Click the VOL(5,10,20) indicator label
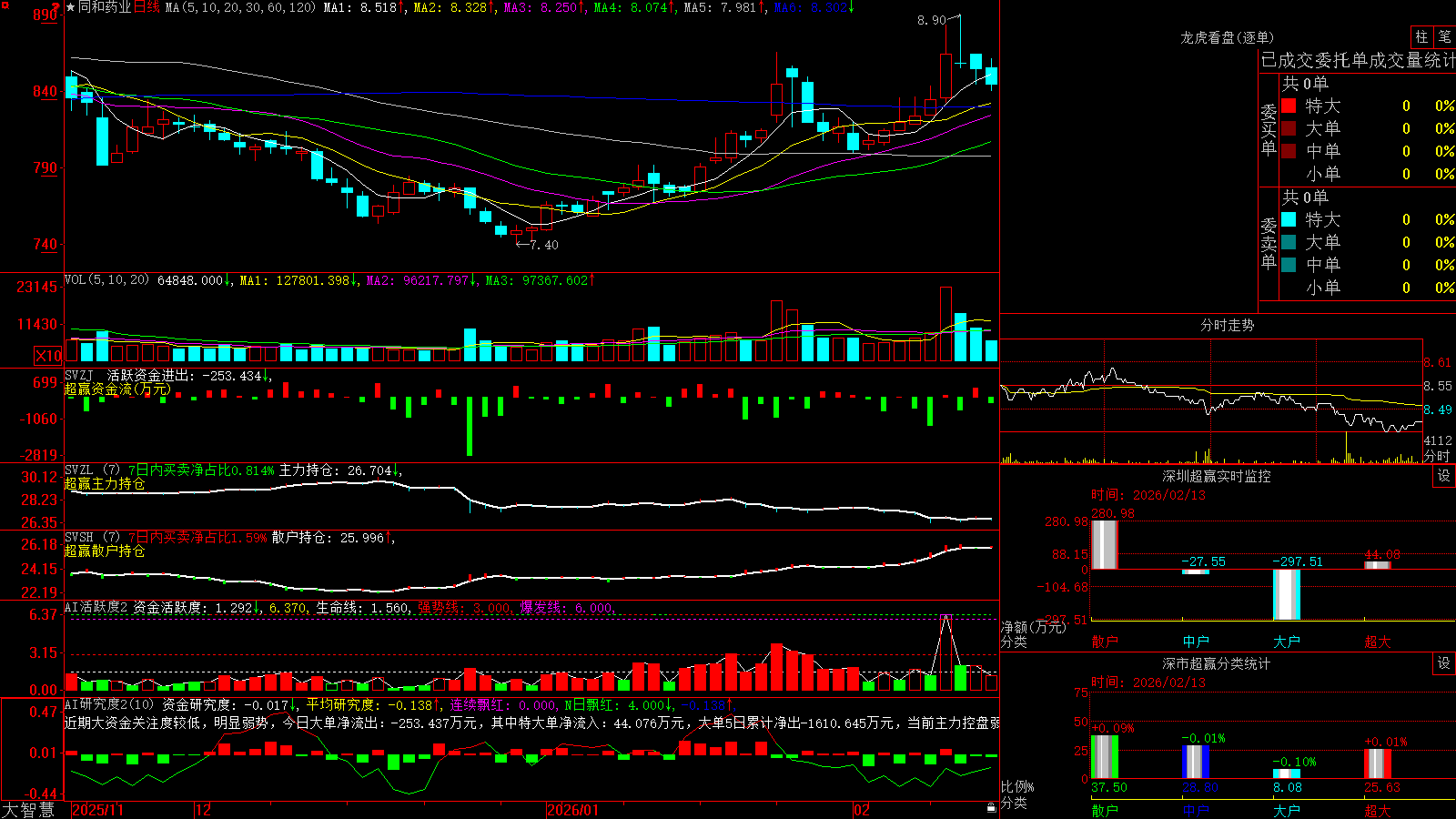This screenshot has width=1456, height=819. pyautogui.click(x=106, y=279)
